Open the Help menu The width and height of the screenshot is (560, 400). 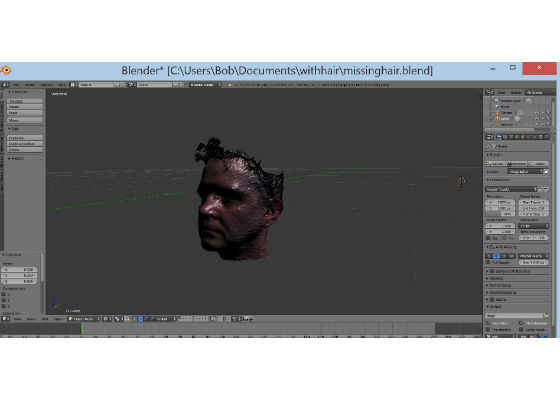point(62,85)
